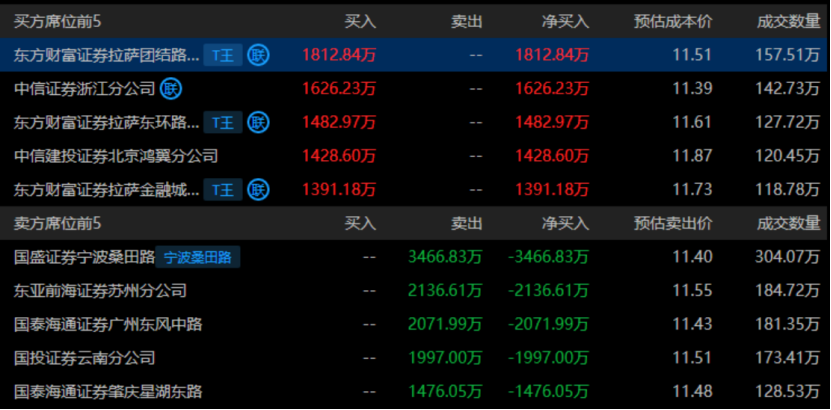The width and height of the screenshot is (831, 410).
Task: Click the green sell value 1476.05万
Action: (446, 392)
